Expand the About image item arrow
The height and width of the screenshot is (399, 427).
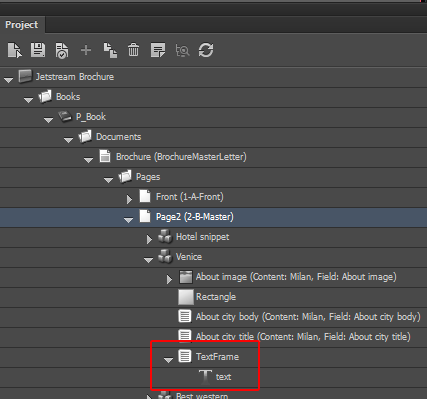click(169, 279)
